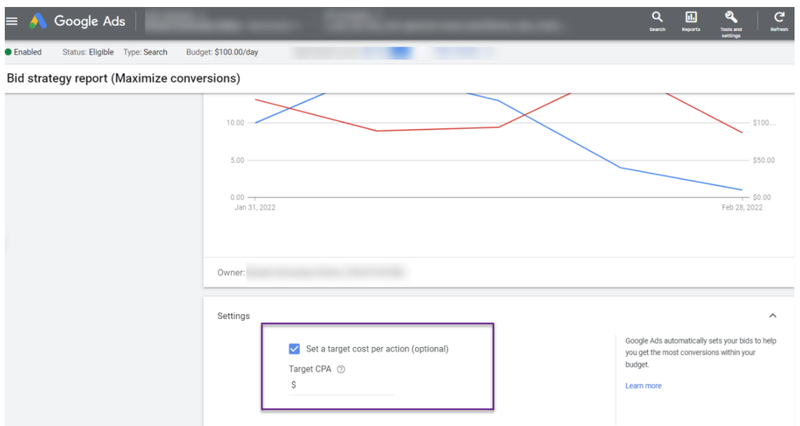The height and width of the screenshot is (426, 800).
Task: Click the Budget: $100.00/day text
Action: [x=222, y=52]
